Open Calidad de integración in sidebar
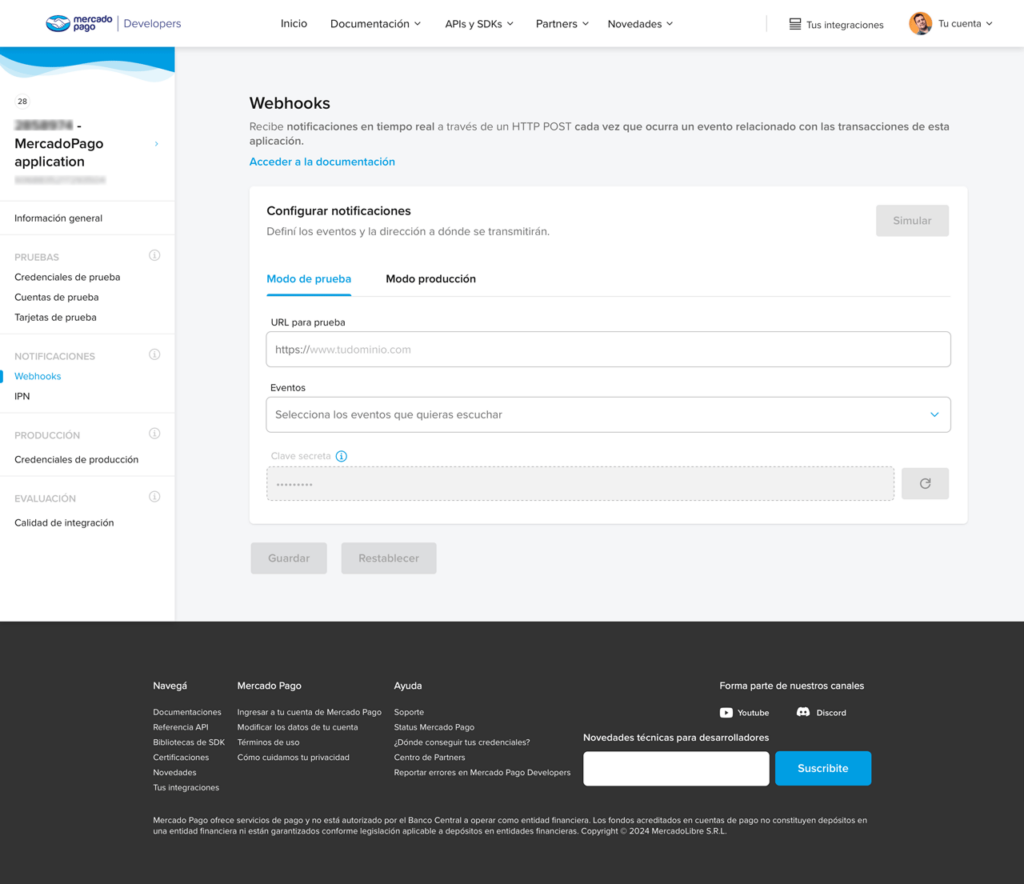 point(64,523)
